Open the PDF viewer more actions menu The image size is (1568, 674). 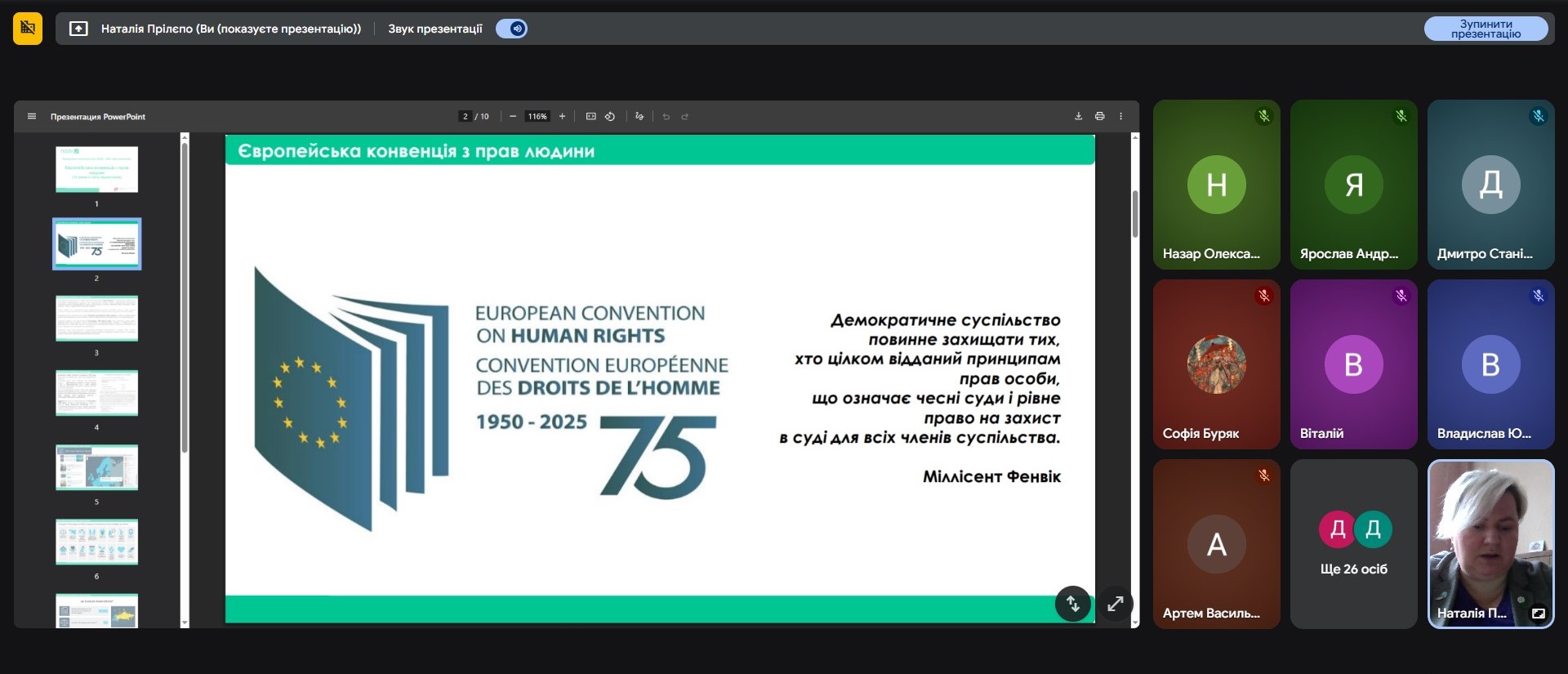point(1120,117)
